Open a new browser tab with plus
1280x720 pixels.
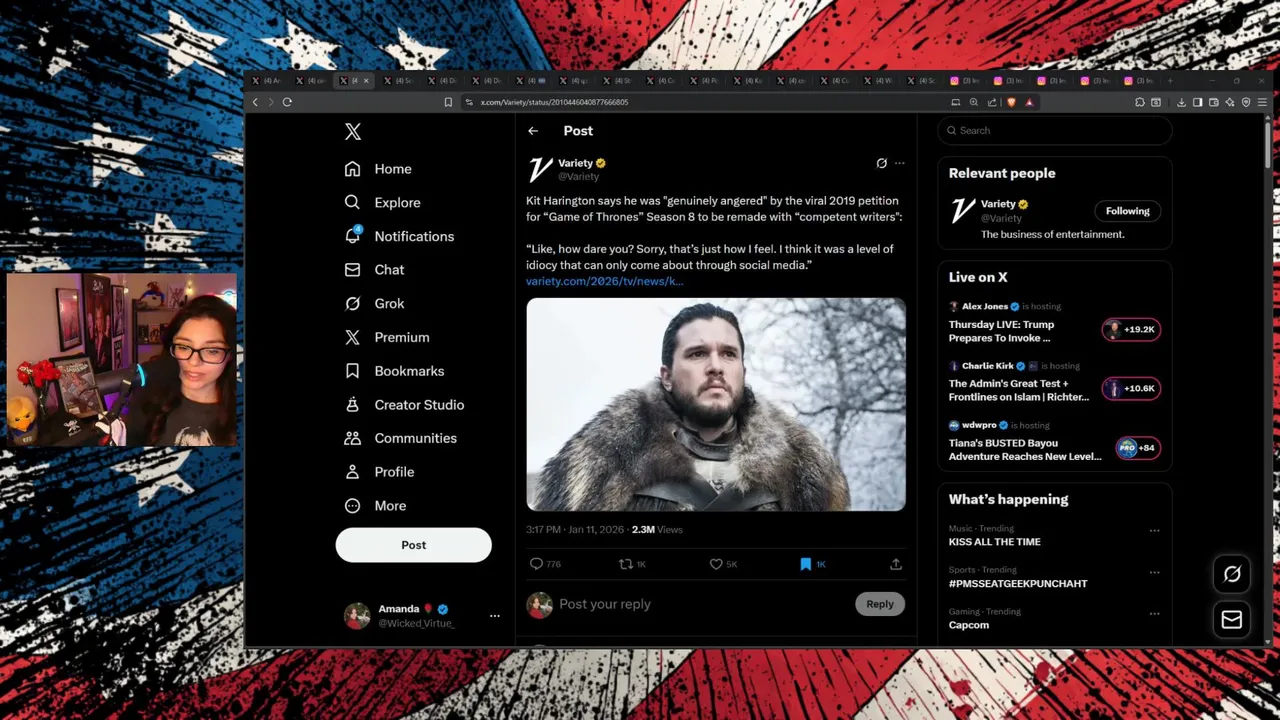point(1170,81)
